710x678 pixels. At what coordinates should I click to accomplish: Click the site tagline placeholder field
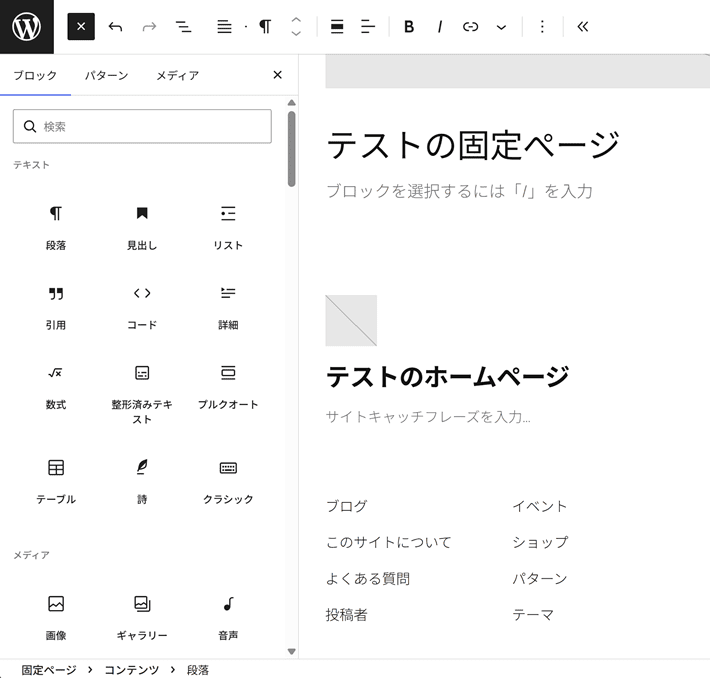point(428,417)
